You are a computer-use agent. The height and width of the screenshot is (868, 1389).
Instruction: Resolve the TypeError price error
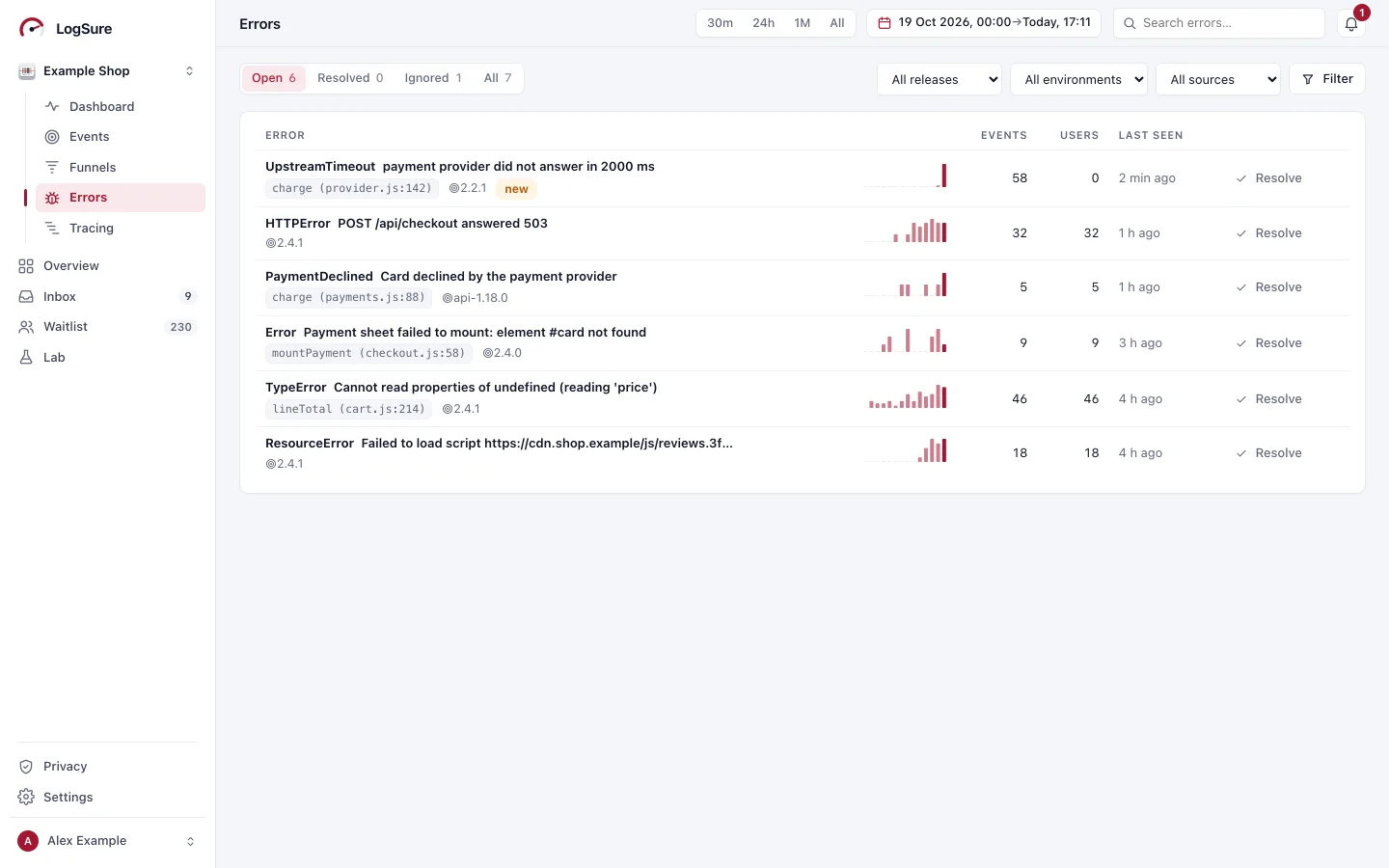[x=1269, y=399]
